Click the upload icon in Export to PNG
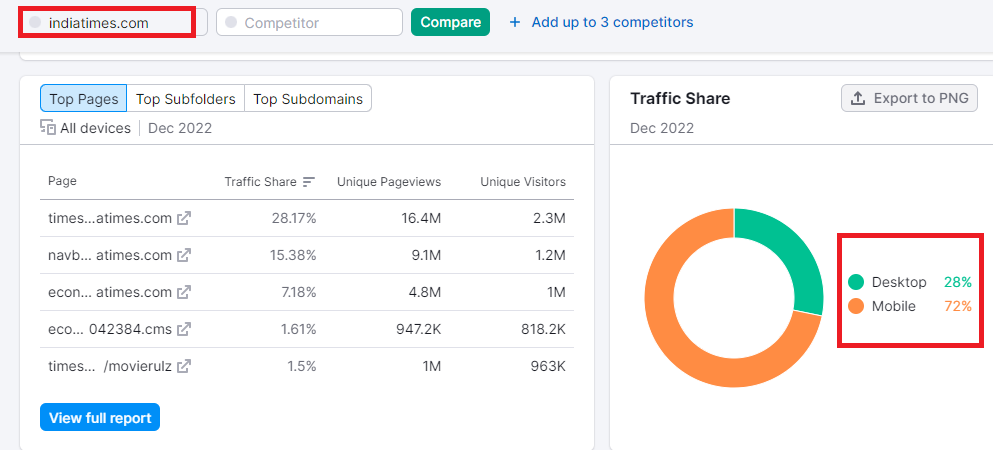The height and width of the screenshot is (450, 993). coord(857,98)
